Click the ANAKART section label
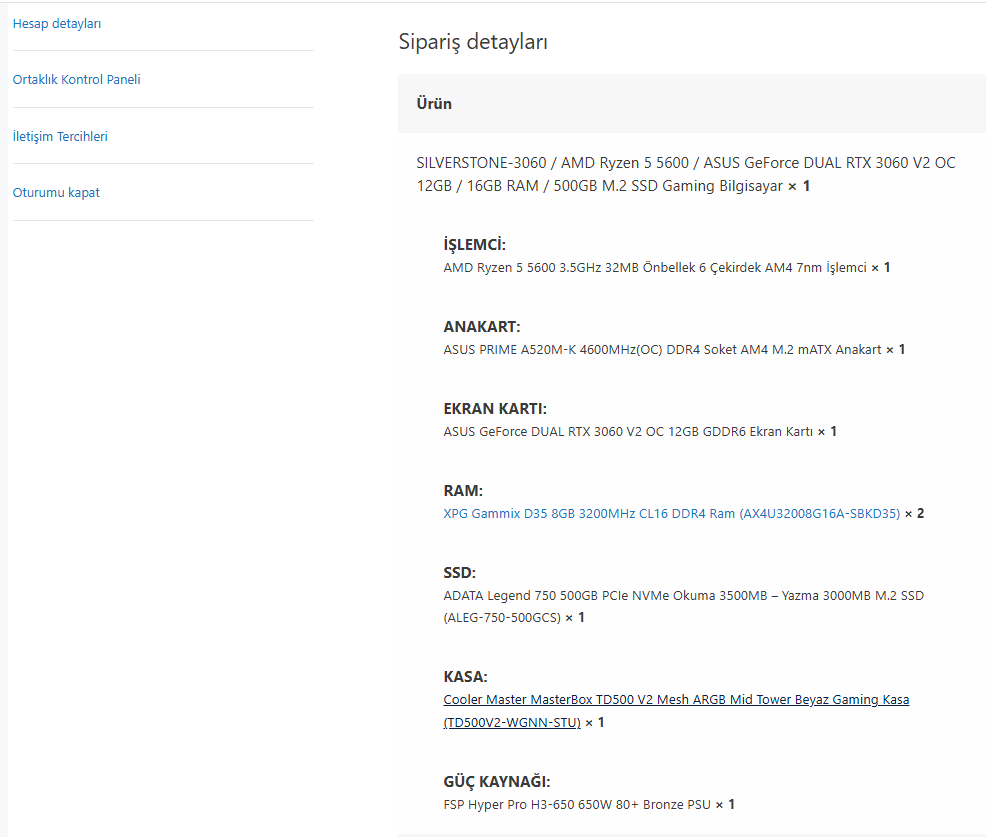Viewport: 986px width, 837px height. point(482,327)
